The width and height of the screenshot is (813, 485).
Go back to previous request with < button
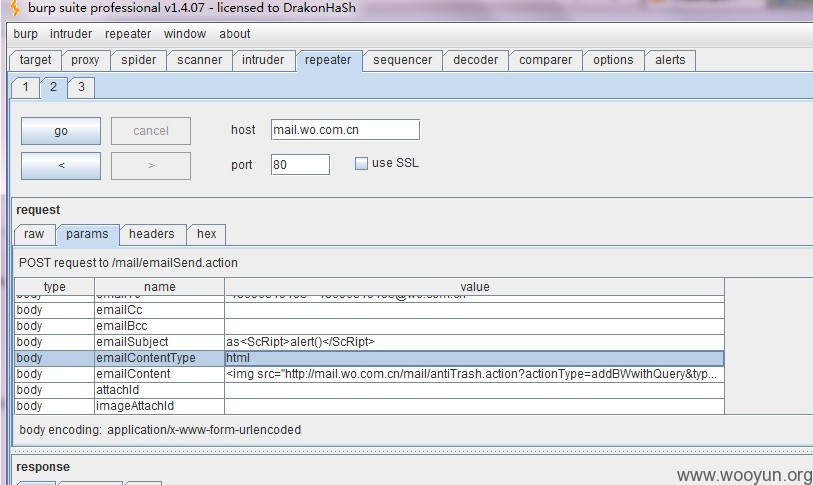coord(61,166)
